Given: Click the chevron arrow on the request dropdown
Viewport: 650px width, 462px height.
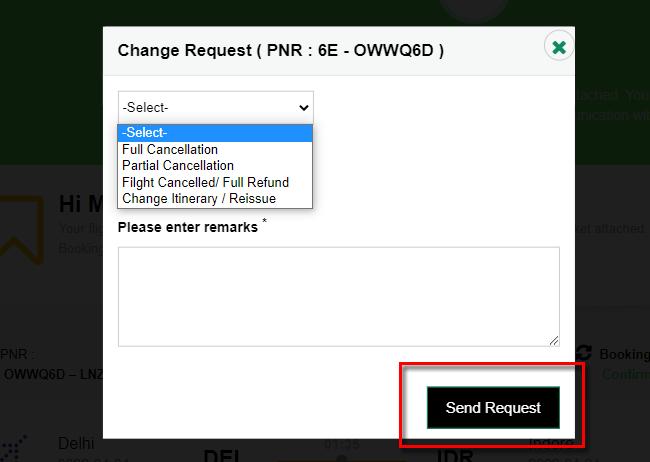Looking at the screenshot, I should 304,108.
